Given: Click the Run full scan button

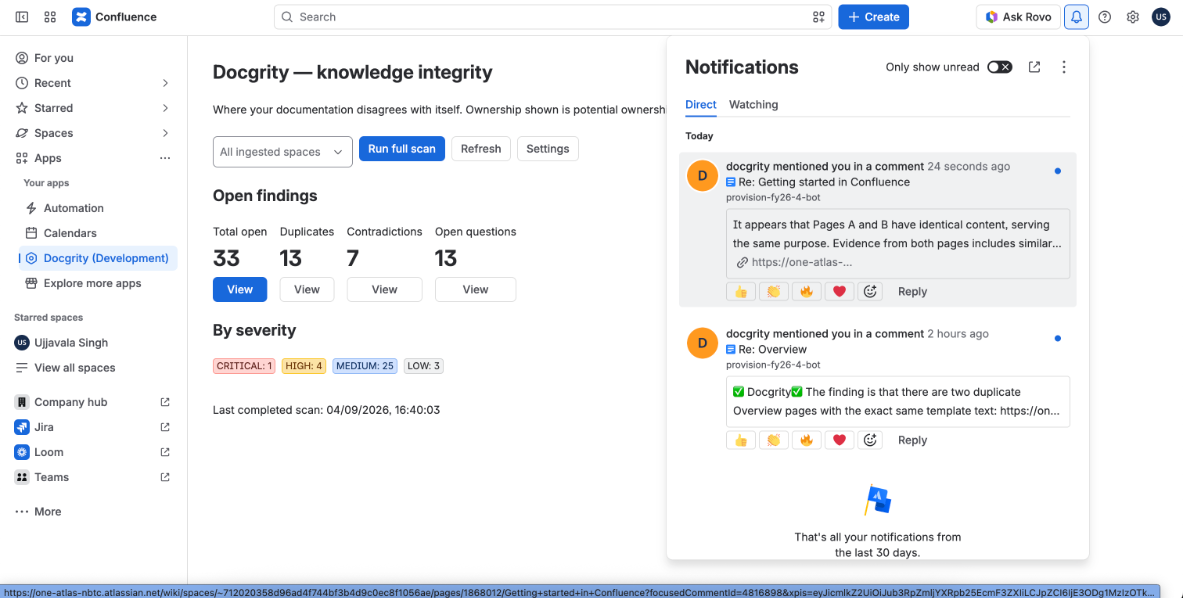Looking at the screenshot, I should click(402, 149).
